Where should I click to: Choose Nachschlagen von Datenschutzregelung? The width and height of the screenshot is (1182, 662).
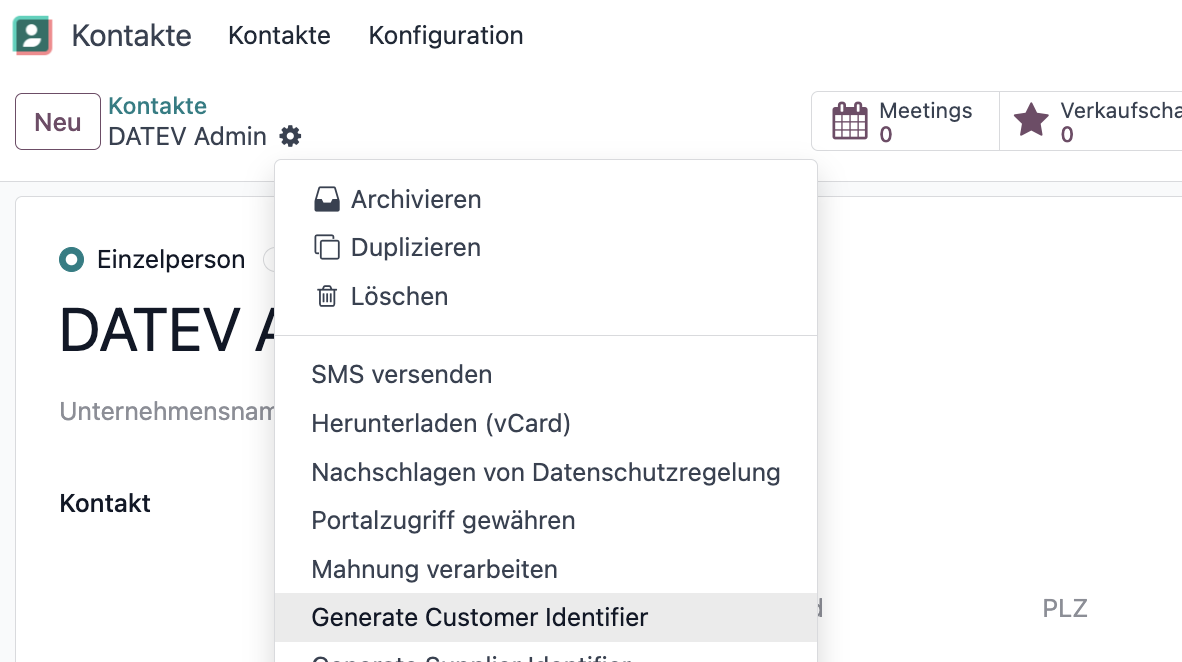(x=546, y=473)
